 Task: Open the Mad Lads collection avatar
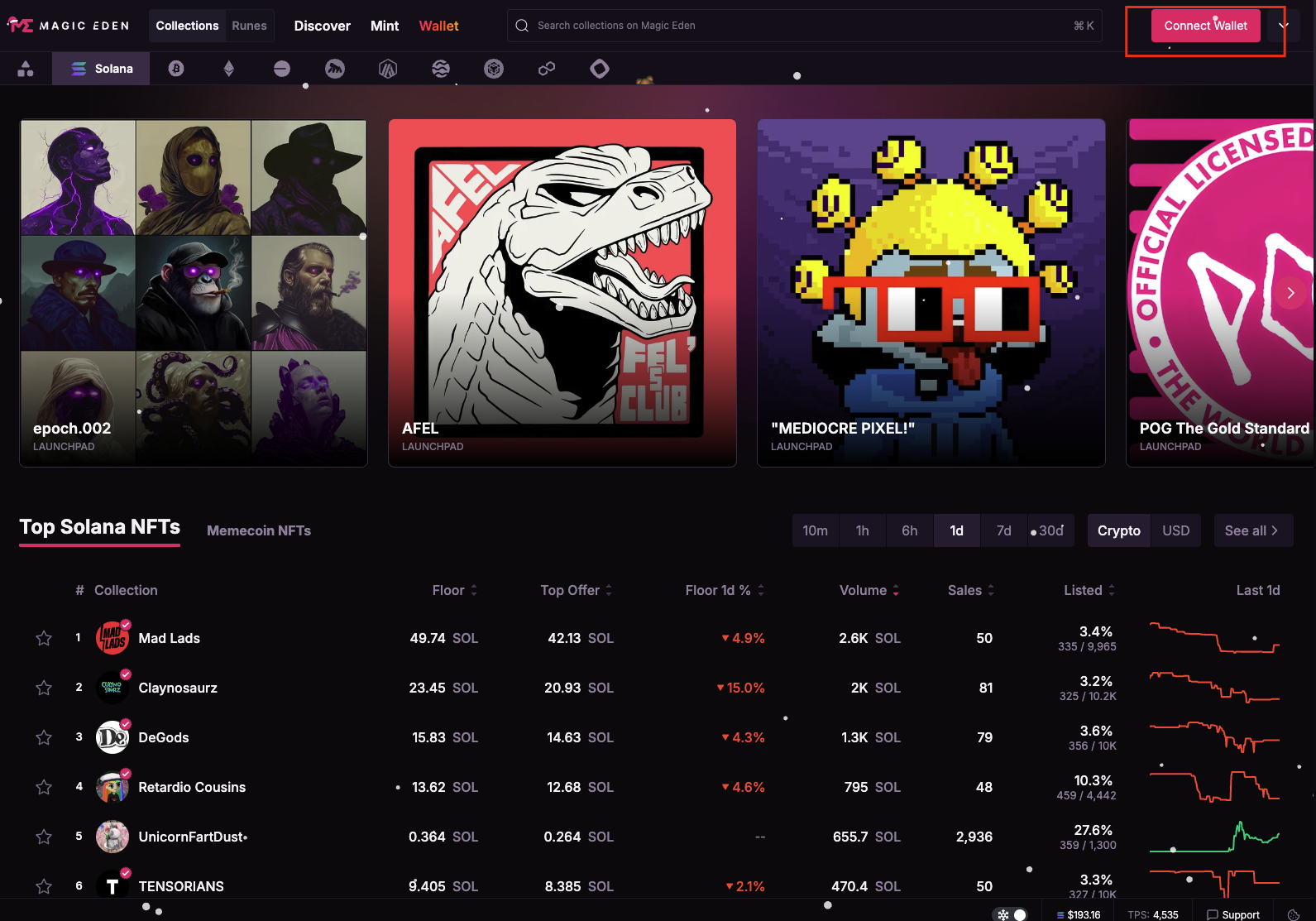112,638
